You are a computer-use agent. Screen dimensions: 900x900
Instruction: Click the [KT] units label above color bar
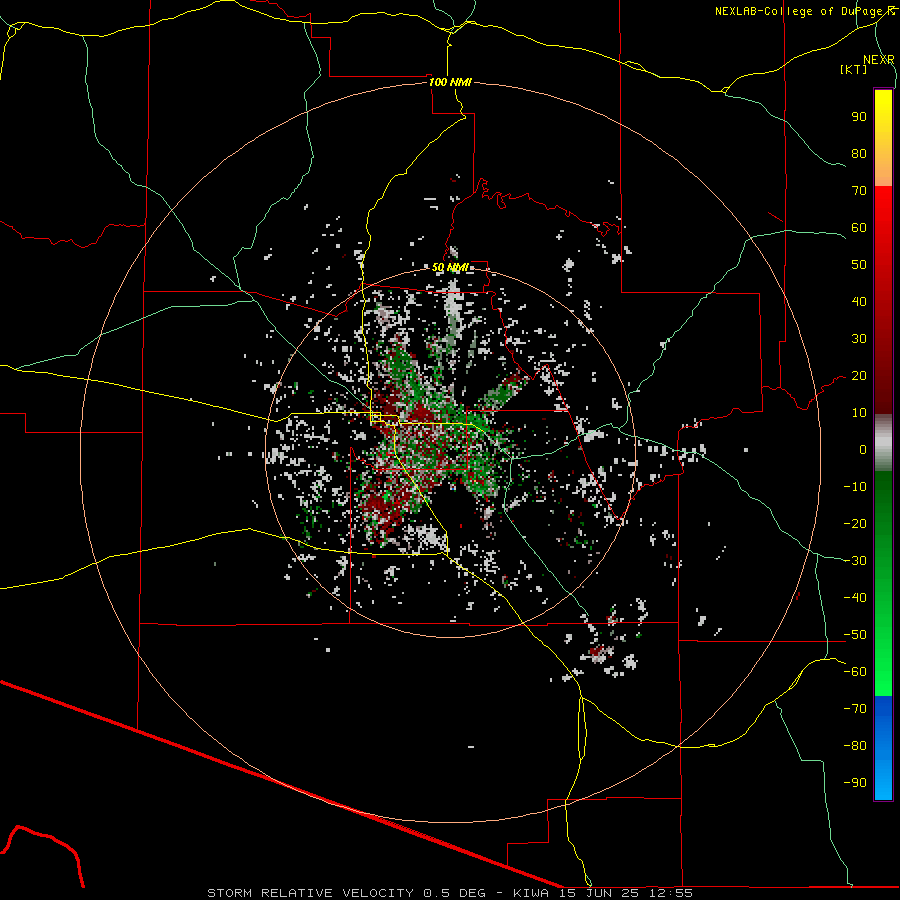click(854, 69)
